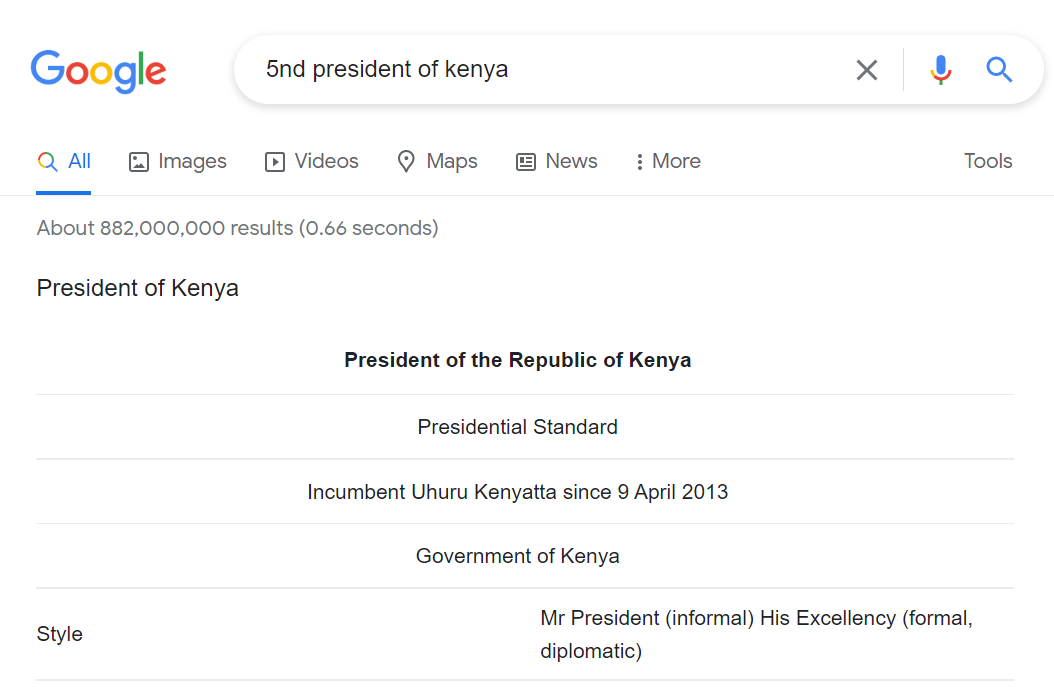Click the Images tab picture icon
This screenshot has height=688, width=1054.
pos(139,162)
